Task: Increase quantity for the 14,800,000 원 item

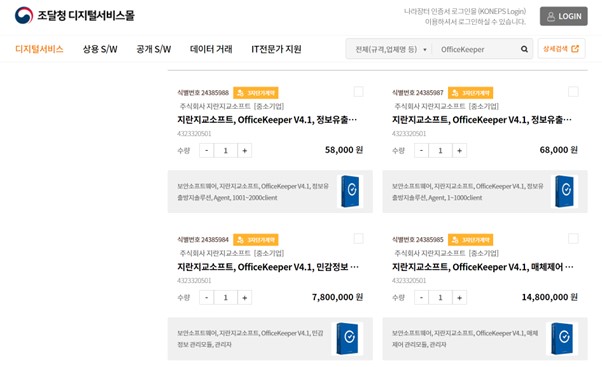Action: coord(460,298)
